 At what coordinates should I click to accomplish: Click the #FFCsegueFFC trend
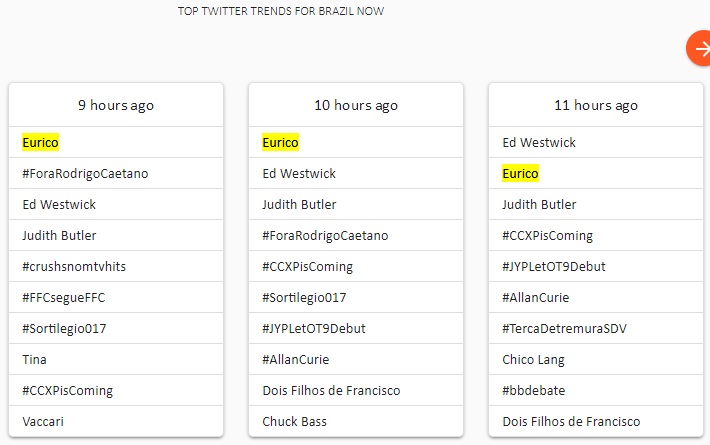pos(67,298)
